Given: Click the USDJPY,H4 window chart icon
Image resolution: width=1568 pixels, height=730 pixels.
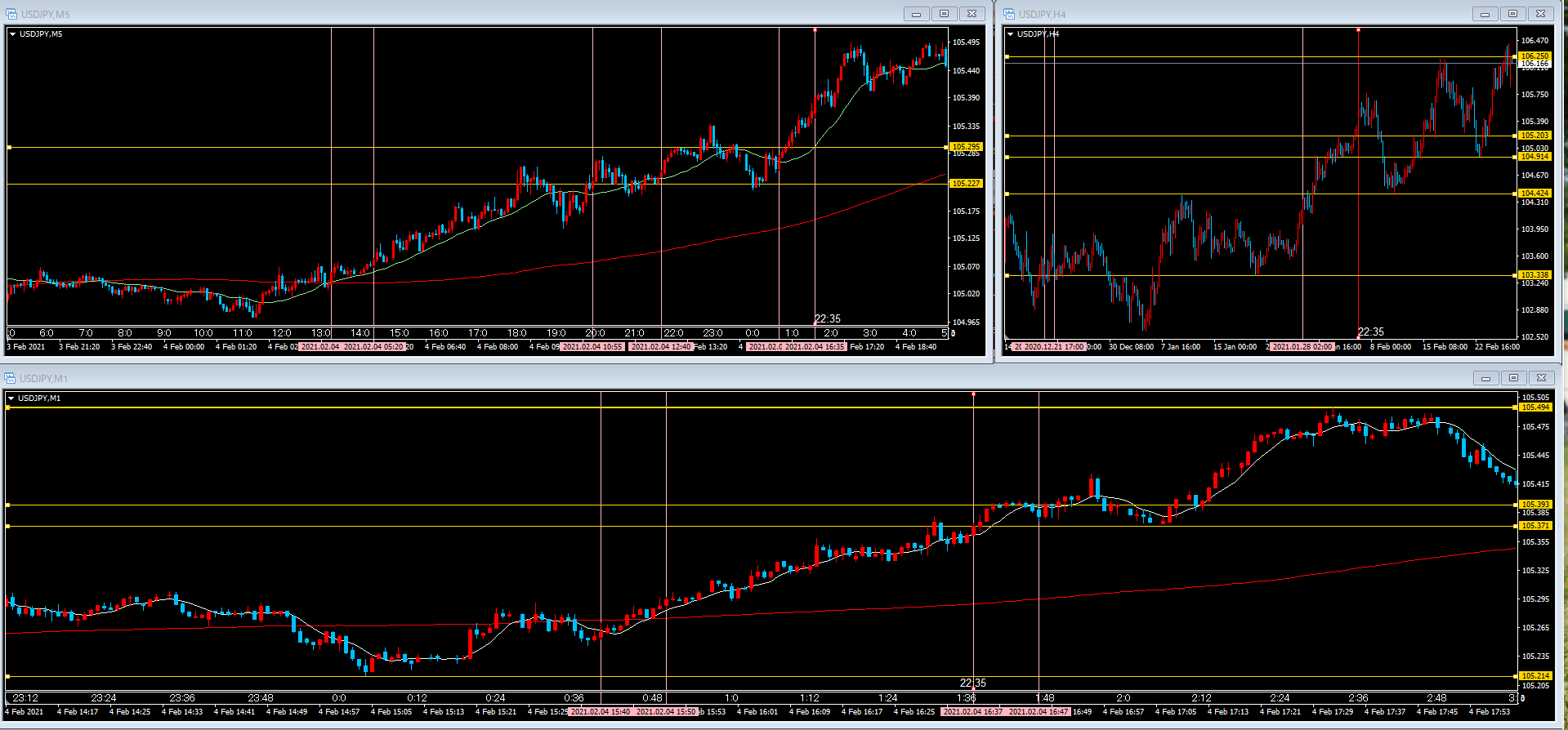Looking at the screenshot, I should (x=1009, y=14).
